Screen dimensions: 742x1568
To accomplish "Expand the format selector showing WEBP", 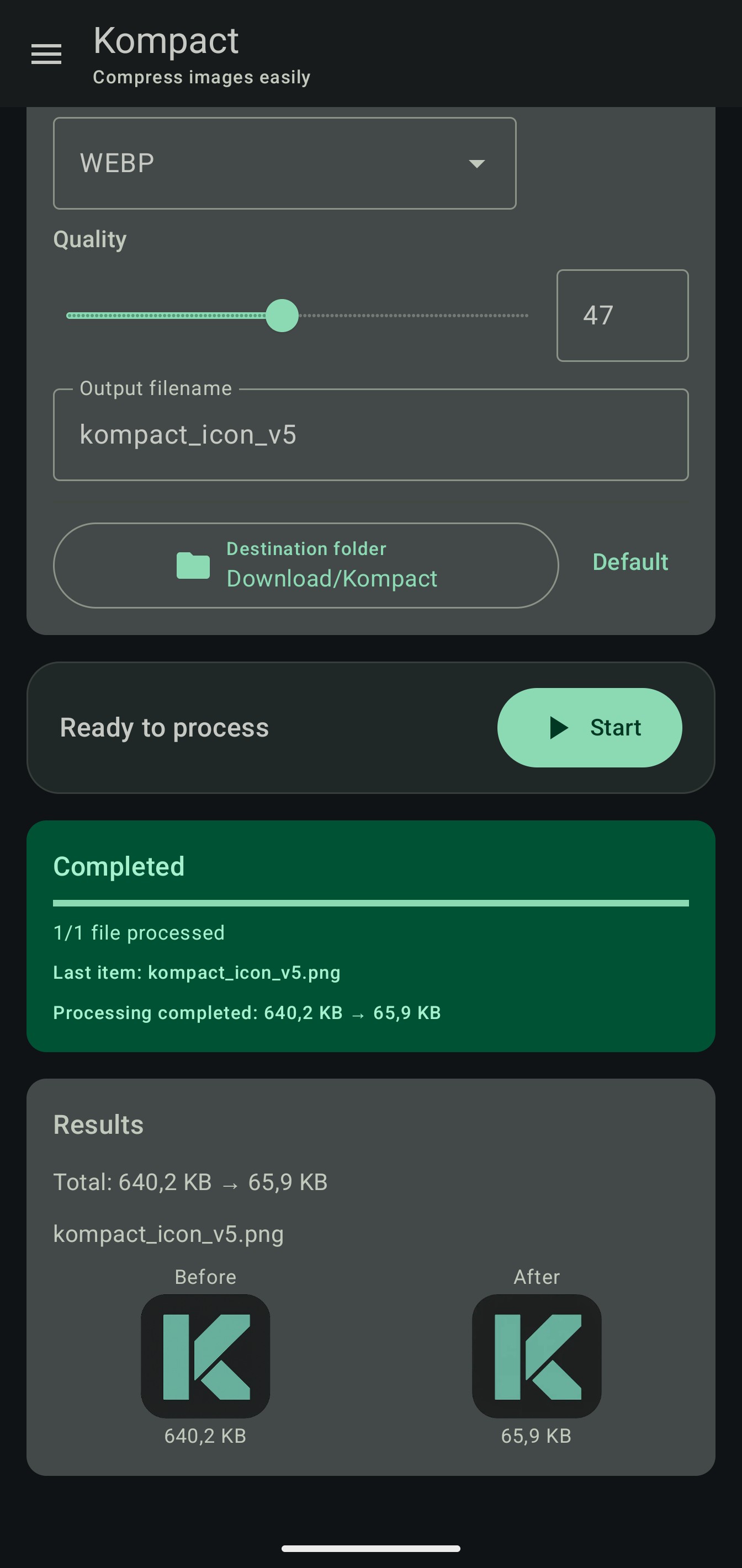I will click(284, 162).
